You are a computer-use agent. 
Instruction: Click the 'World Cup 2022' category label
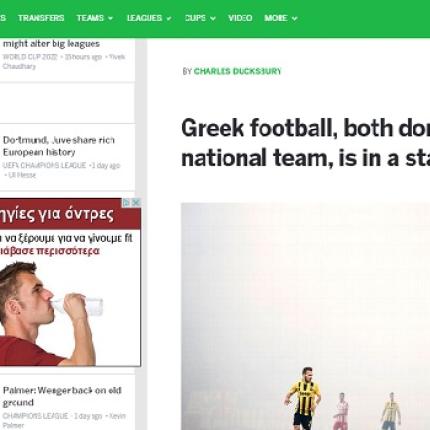30,57
